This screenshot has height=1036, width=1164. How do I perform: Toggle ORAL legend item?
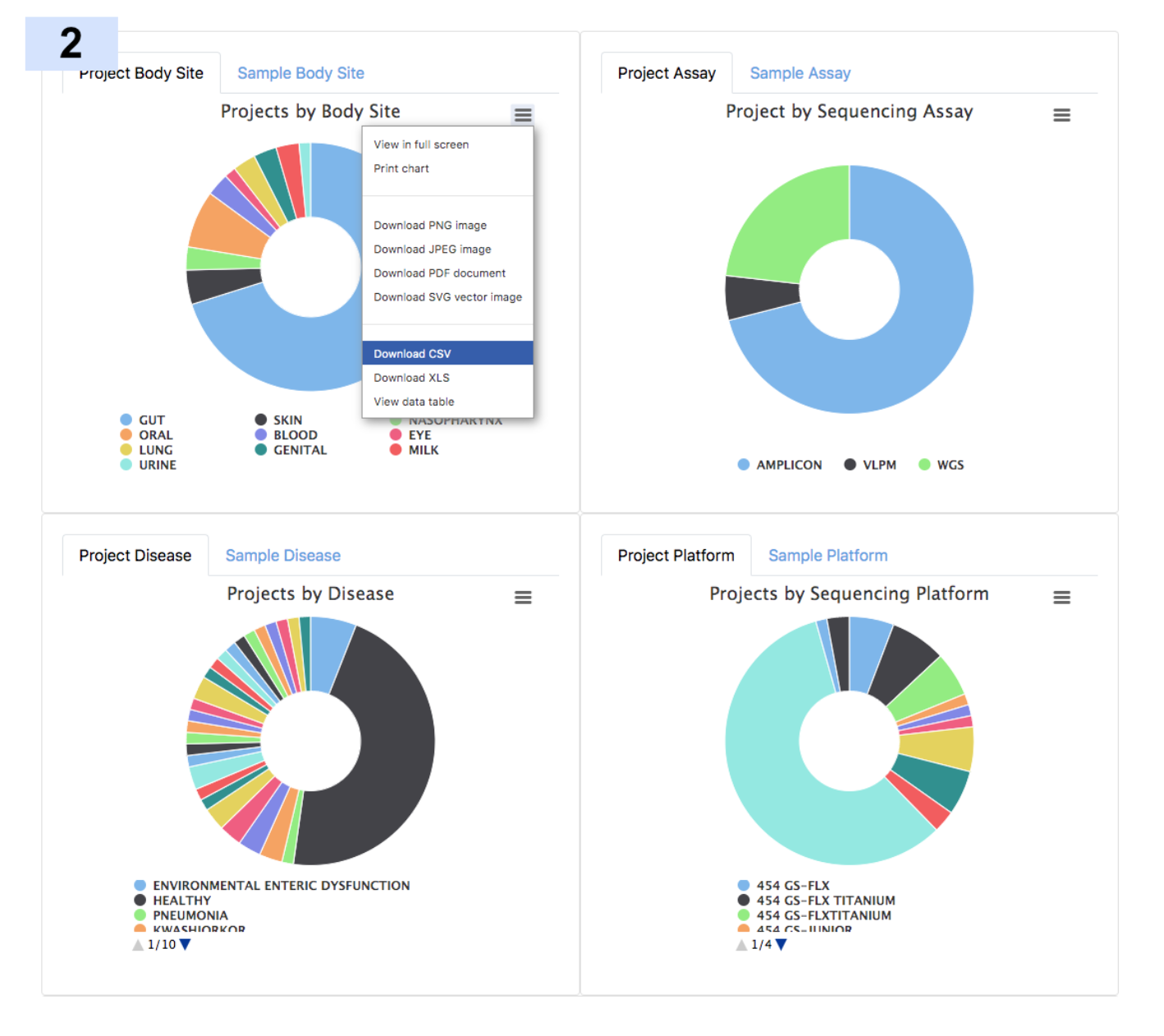146,434
